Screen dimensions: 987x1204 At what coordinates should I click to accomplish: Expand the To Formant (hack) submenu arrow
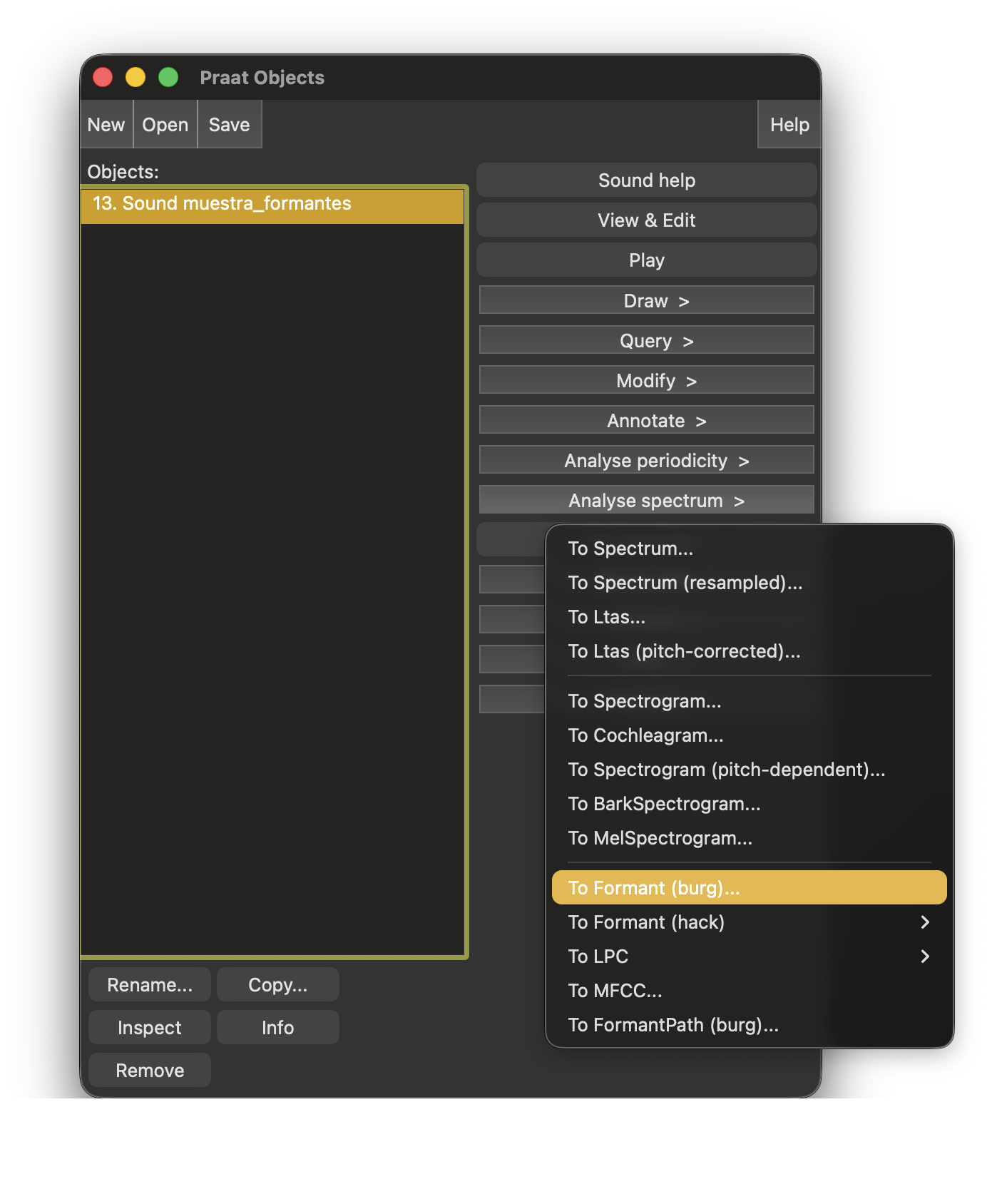[x=924, y=922]
